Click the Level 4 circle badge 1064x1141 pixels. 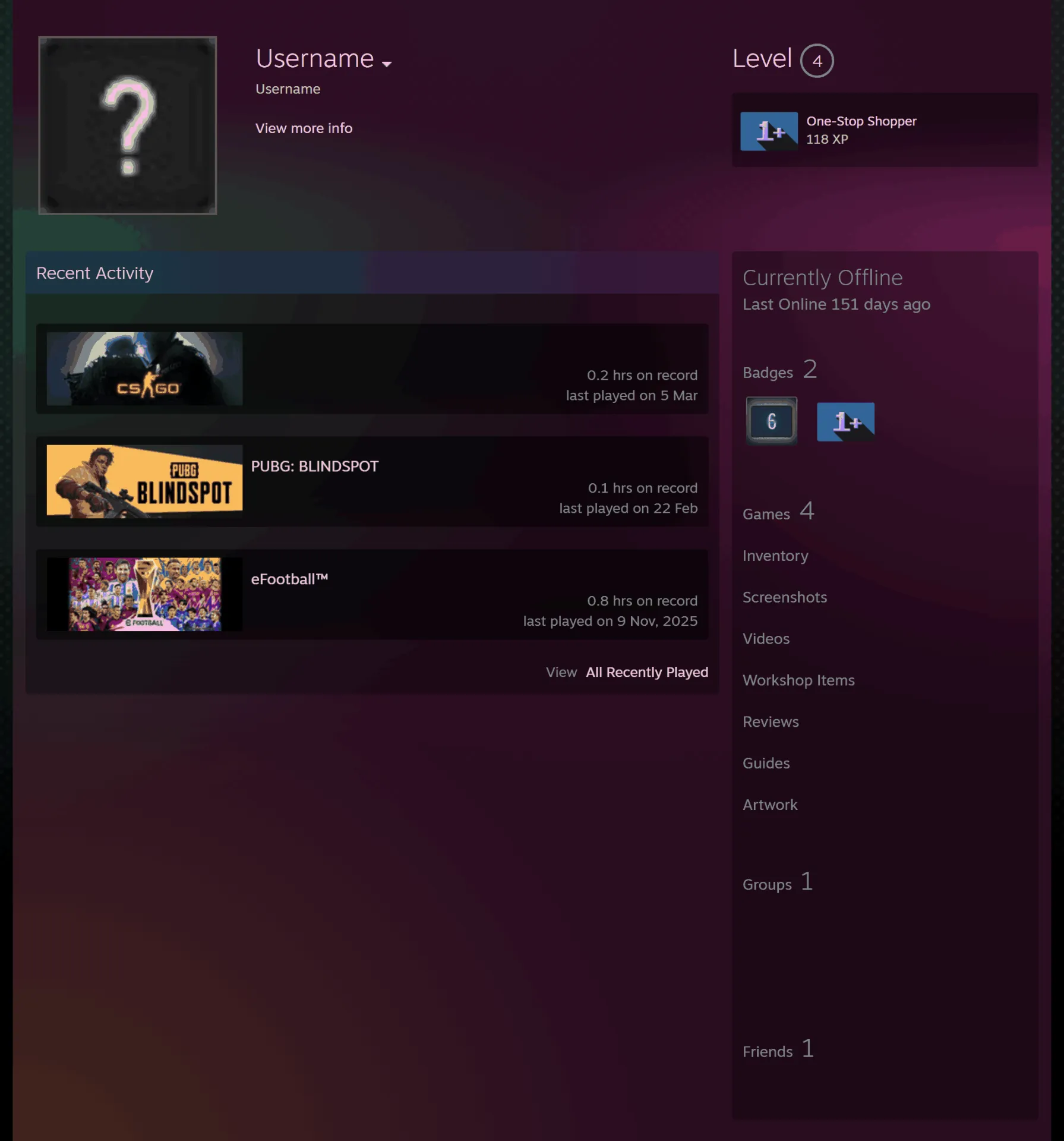pyautogui.click(x=817, y=61)
